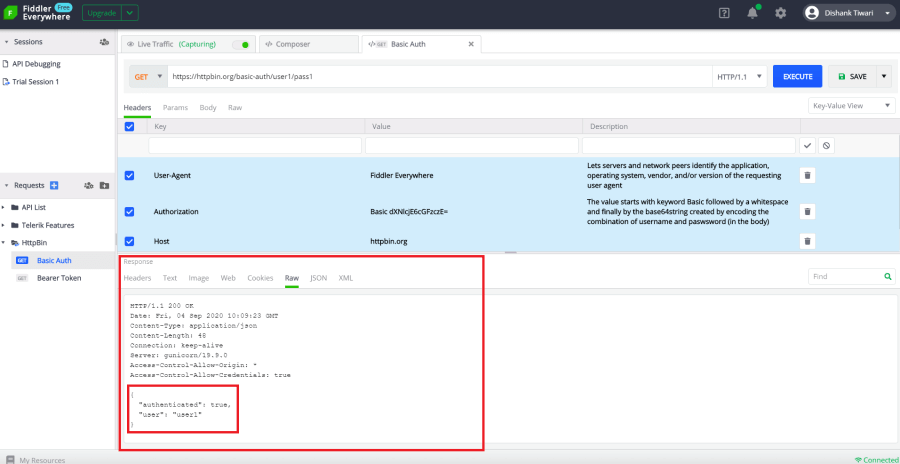Open the response Cookies tab
Screen dimensions: 900x464
click(260, 278)
